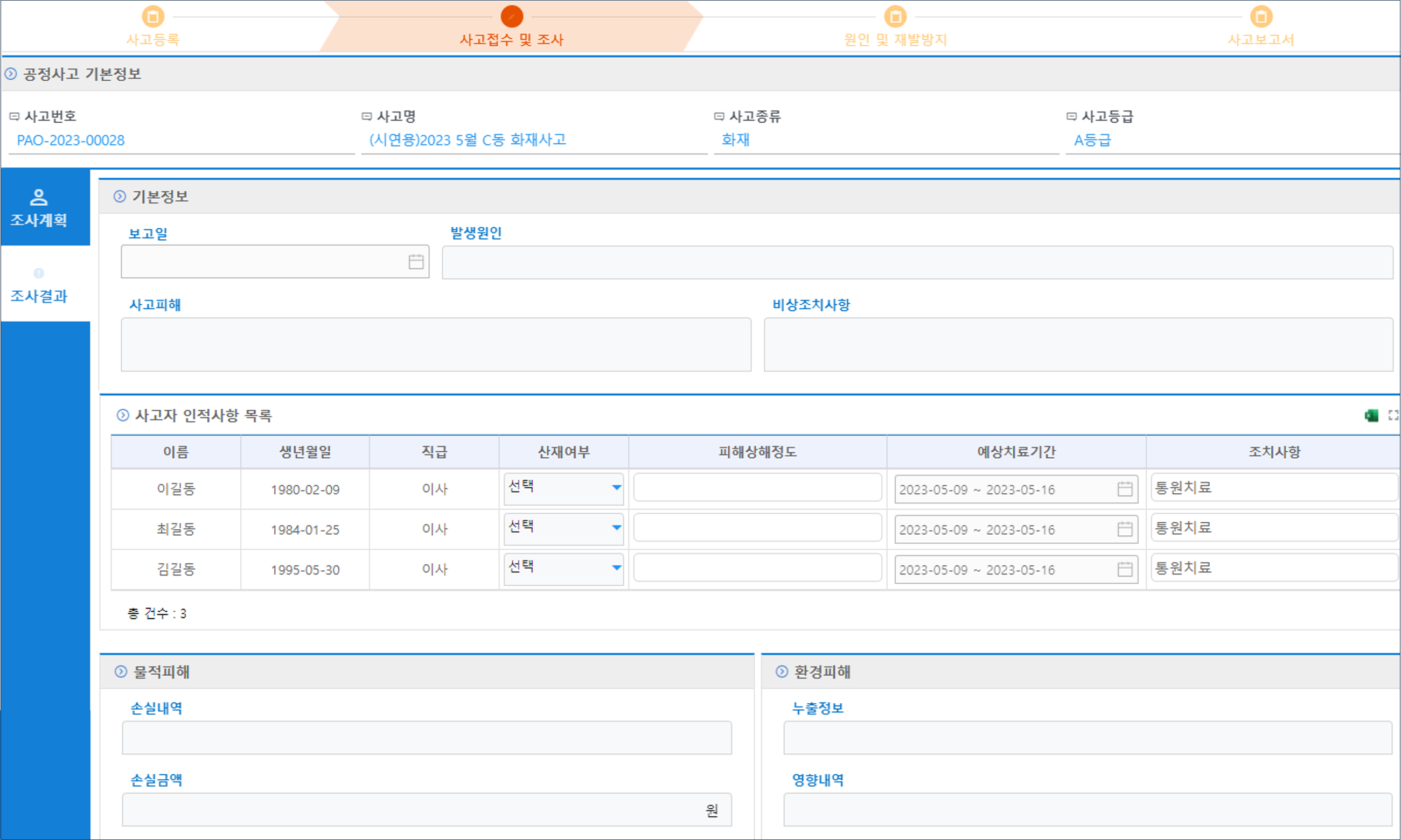Open the 조사계획 sidebar tab
This screenshot has height=840, width=1401.
45,207
